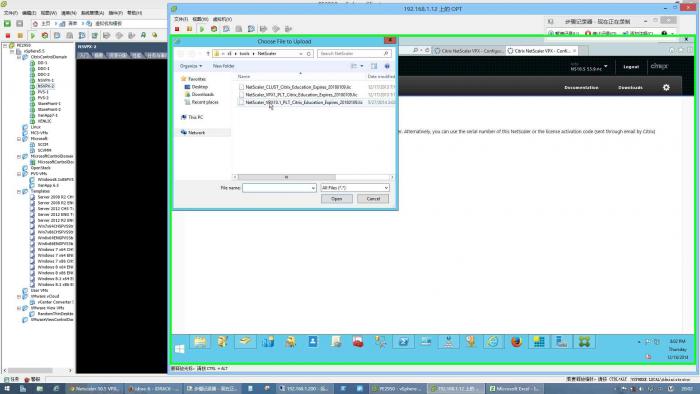Toggle the preview pane icon in dialog

pyautogui.click(x=374, y=66)
